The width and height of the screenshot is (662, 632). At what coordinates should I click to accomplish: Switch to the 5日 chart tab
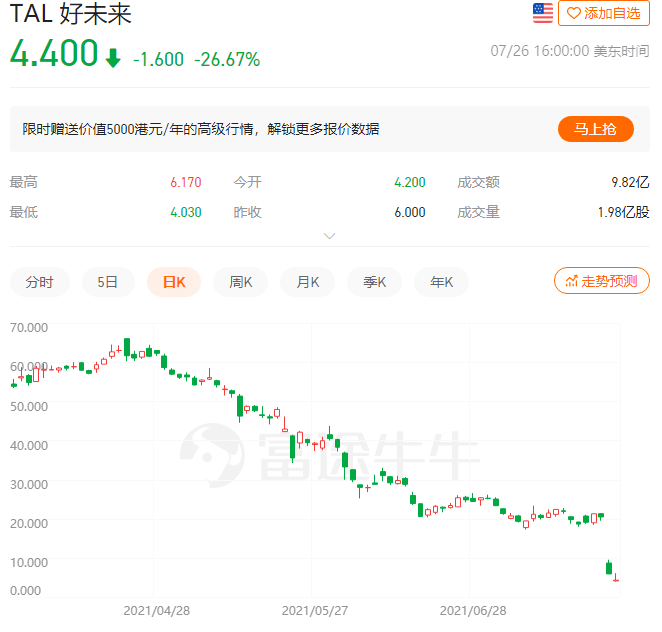coord(108,282)
